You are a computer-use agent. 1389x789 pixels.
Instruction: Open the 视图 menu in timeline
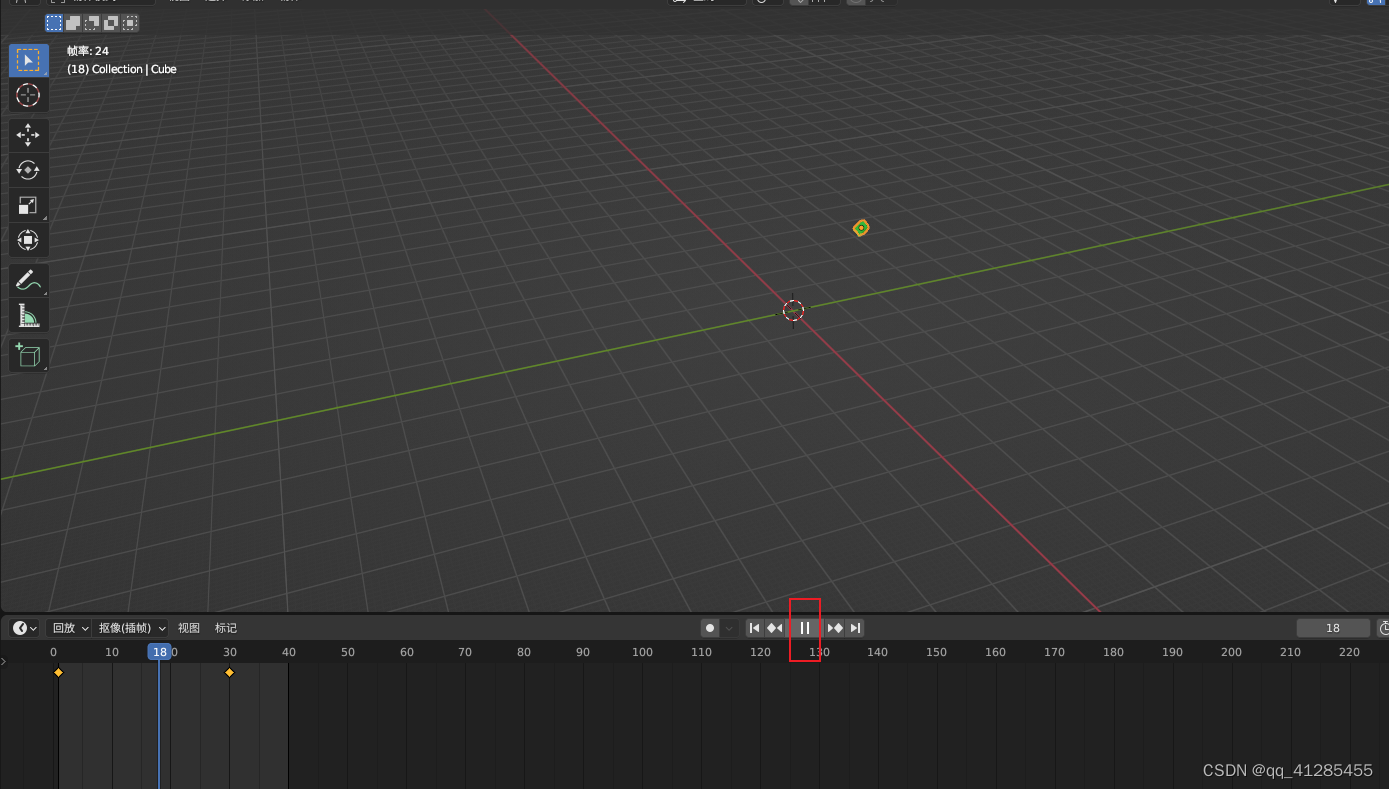pyautogui.click(x=189, y=628)
